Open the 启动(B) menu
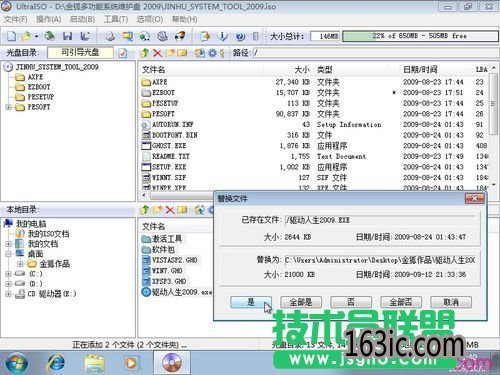This screenshot has width=500, height=375. click(x=82, y=19)
